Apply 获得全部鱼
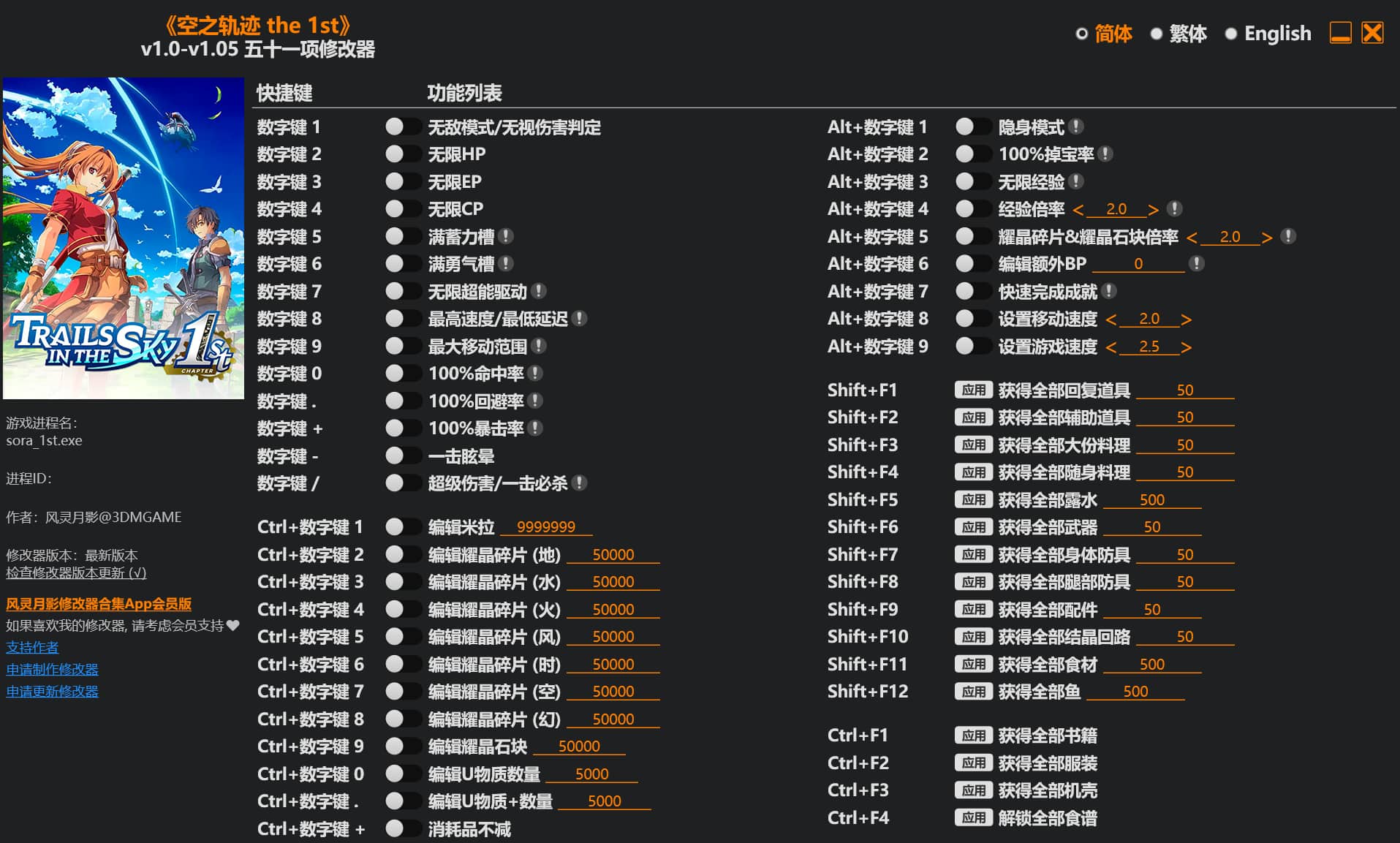Image resolution: width=1400 pixels, height=843 pixels. tap(973, 691)
